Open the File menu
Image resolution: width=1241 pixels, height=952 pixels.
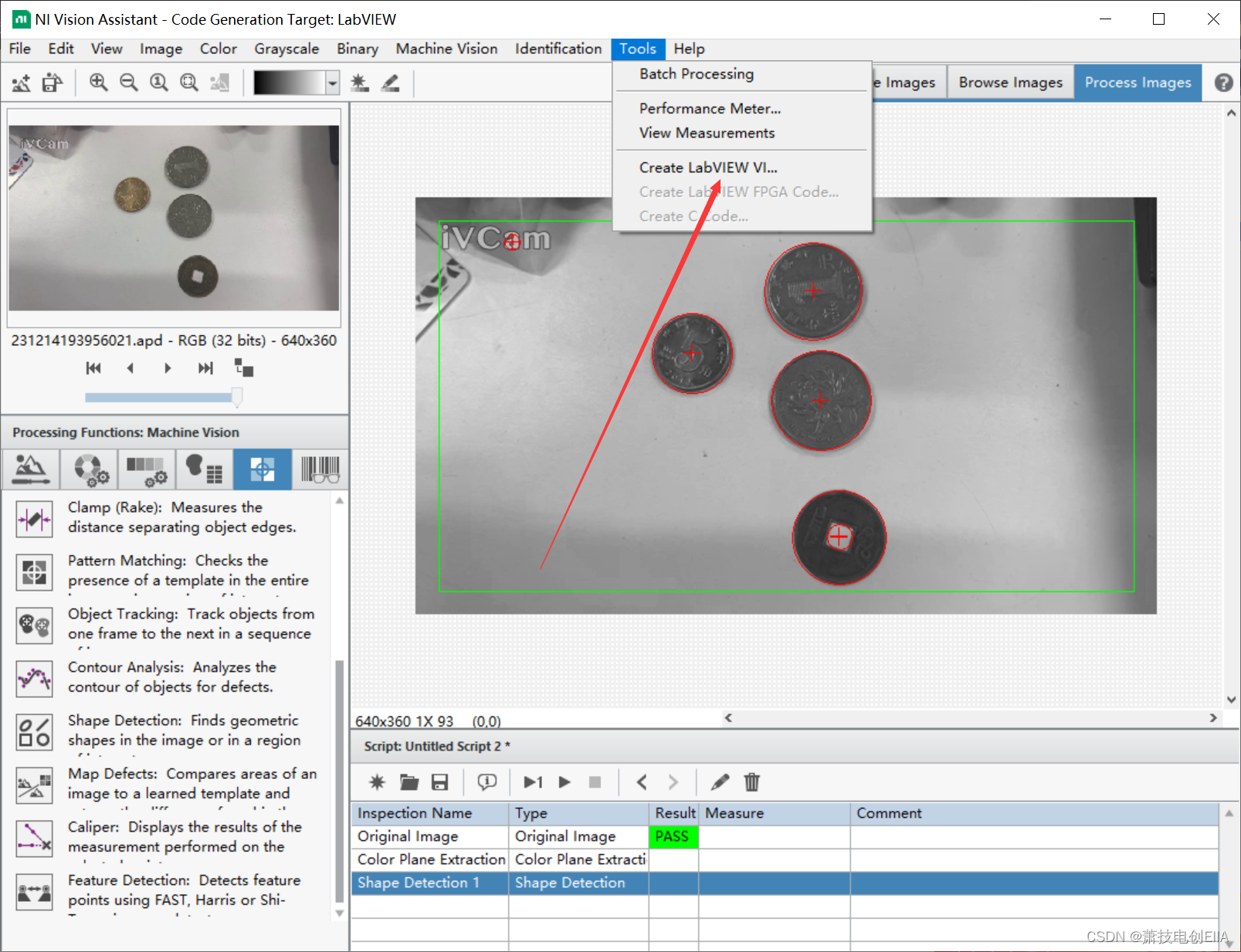[x=19, y=49]
